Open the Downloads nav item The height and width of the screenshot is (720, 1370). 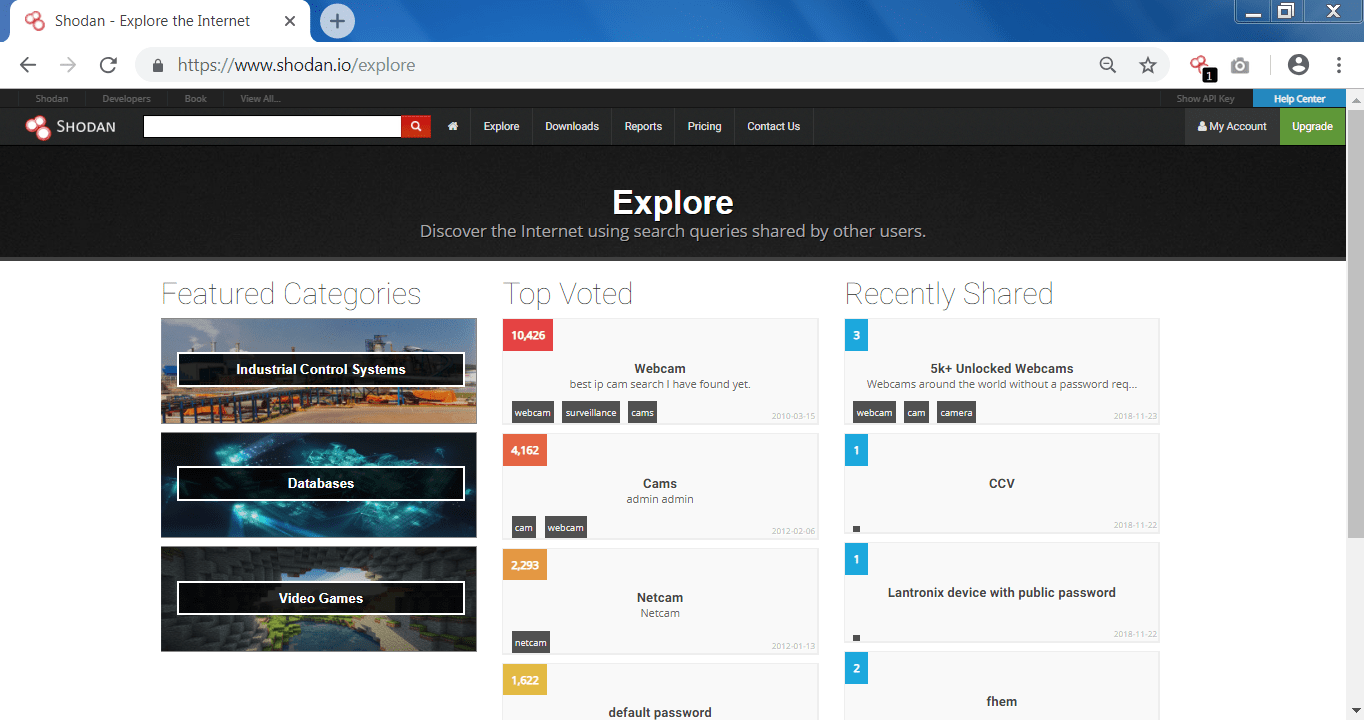click(572, 126)
